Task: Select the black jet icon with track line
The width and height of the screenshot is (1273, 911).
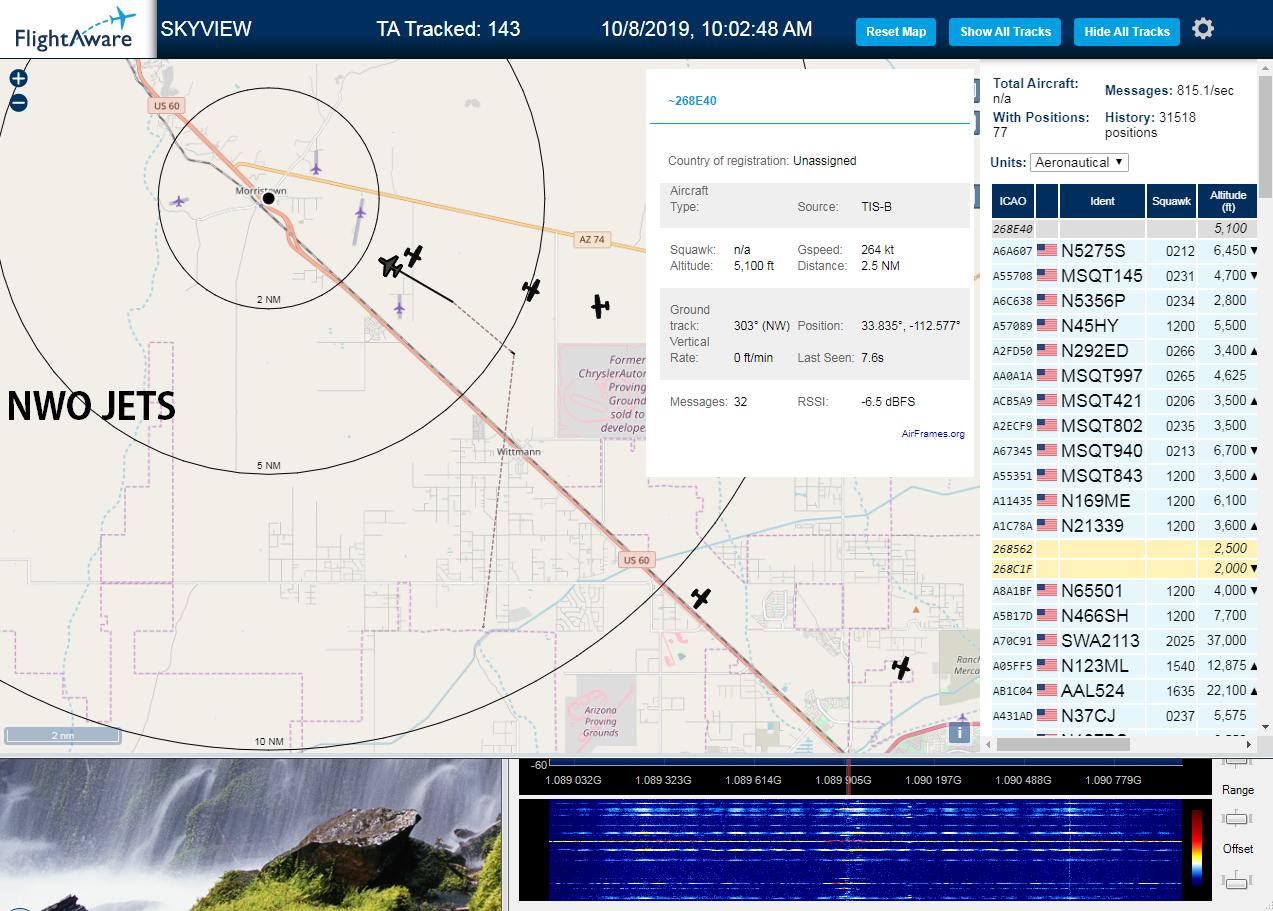Action: (390, 266)
